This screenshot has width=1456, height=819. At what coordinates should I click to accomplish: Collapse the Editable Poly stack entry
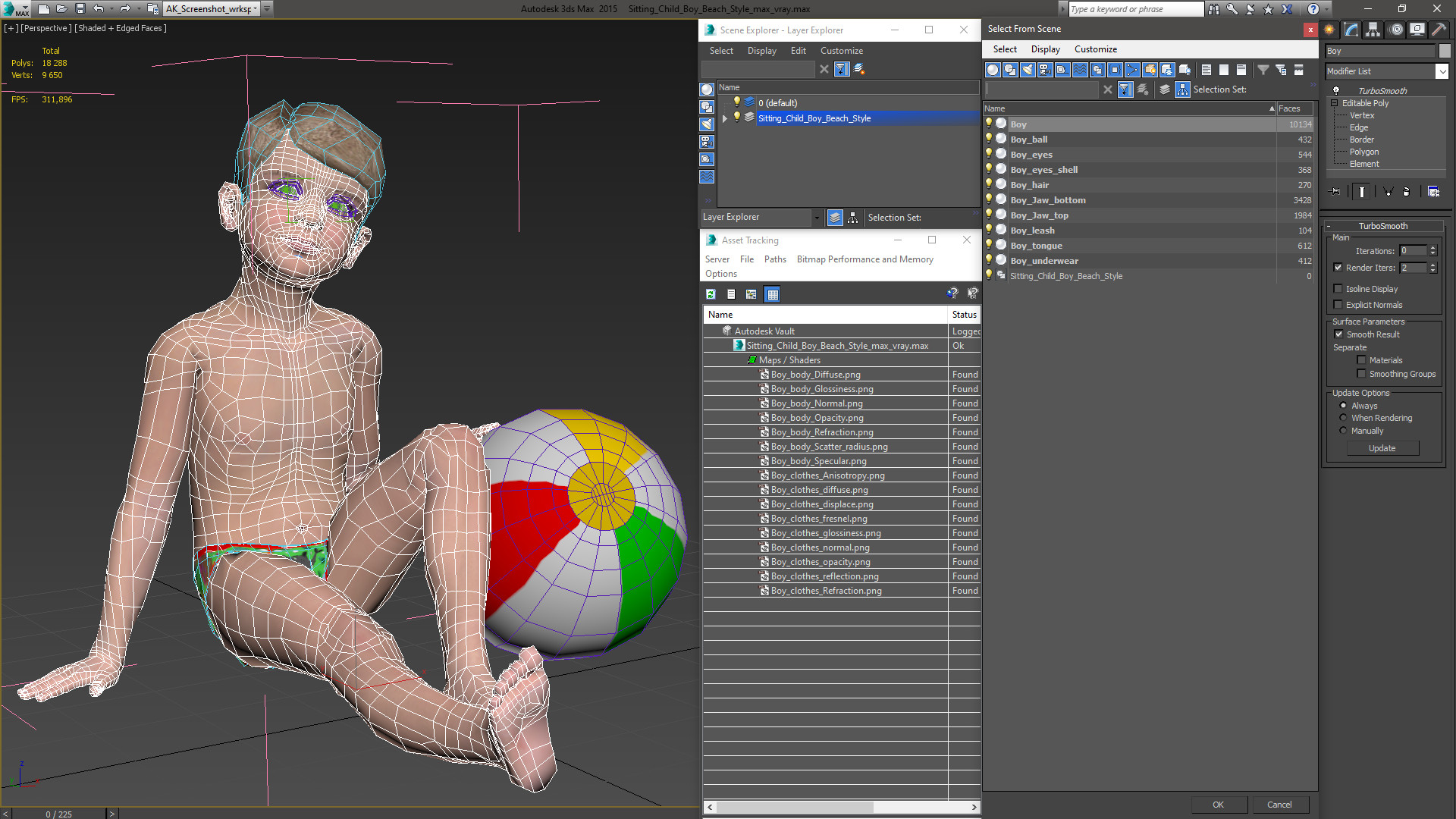click(x=1335, y=103)
